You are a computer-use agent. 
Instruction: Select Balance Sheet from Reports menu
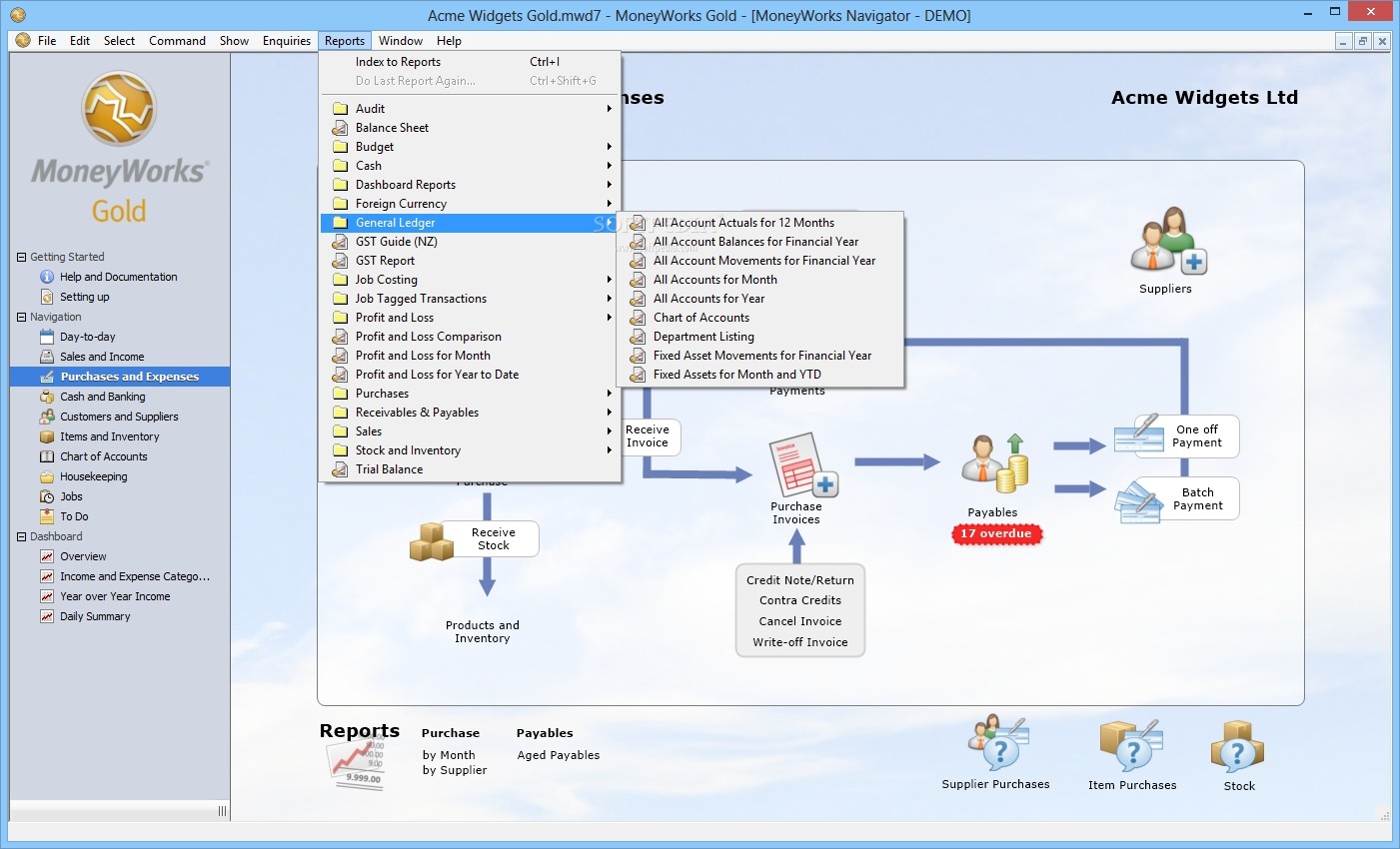tap(470, 128)
